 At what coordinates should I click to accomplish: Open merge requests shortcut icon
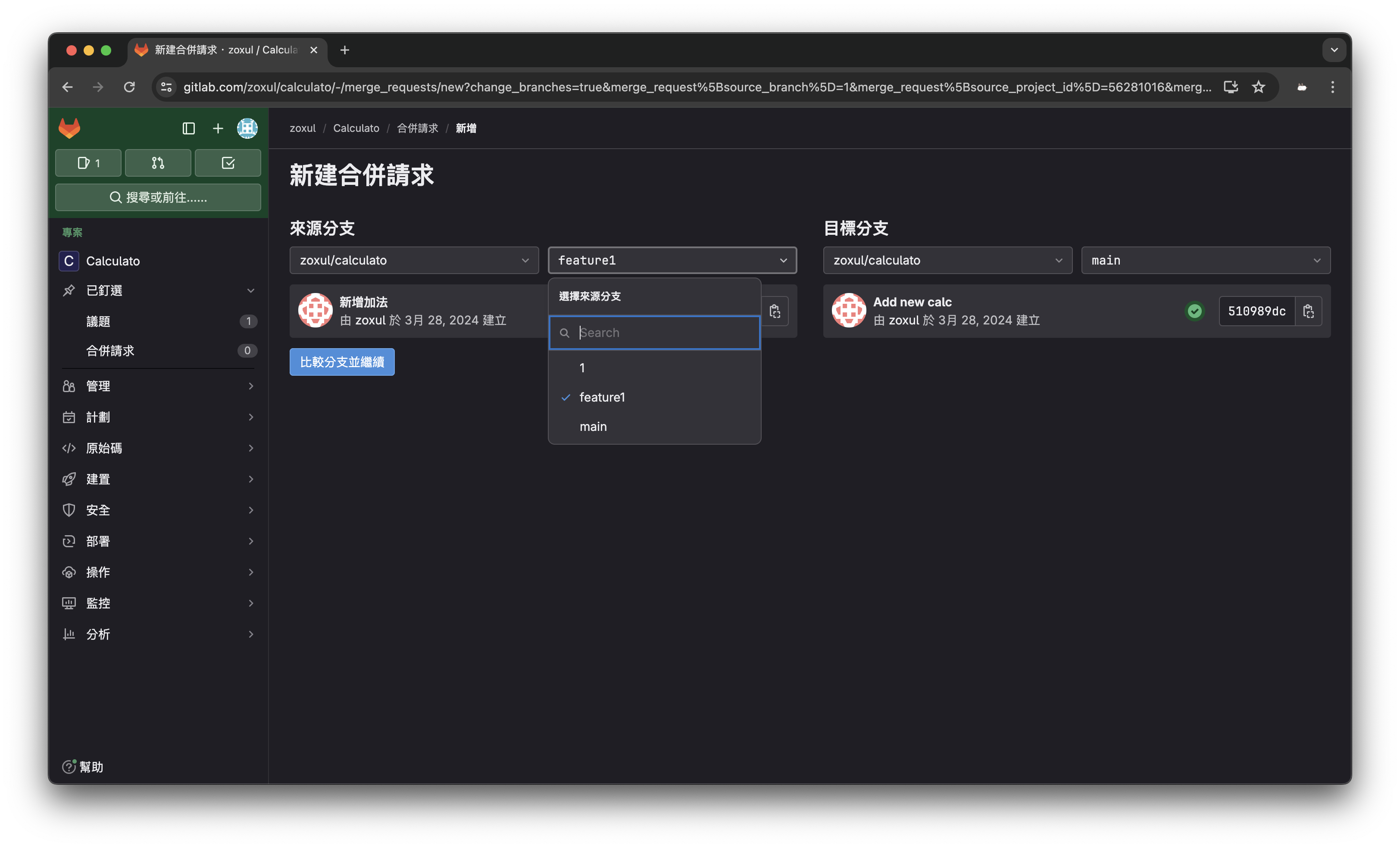(158, 163)
